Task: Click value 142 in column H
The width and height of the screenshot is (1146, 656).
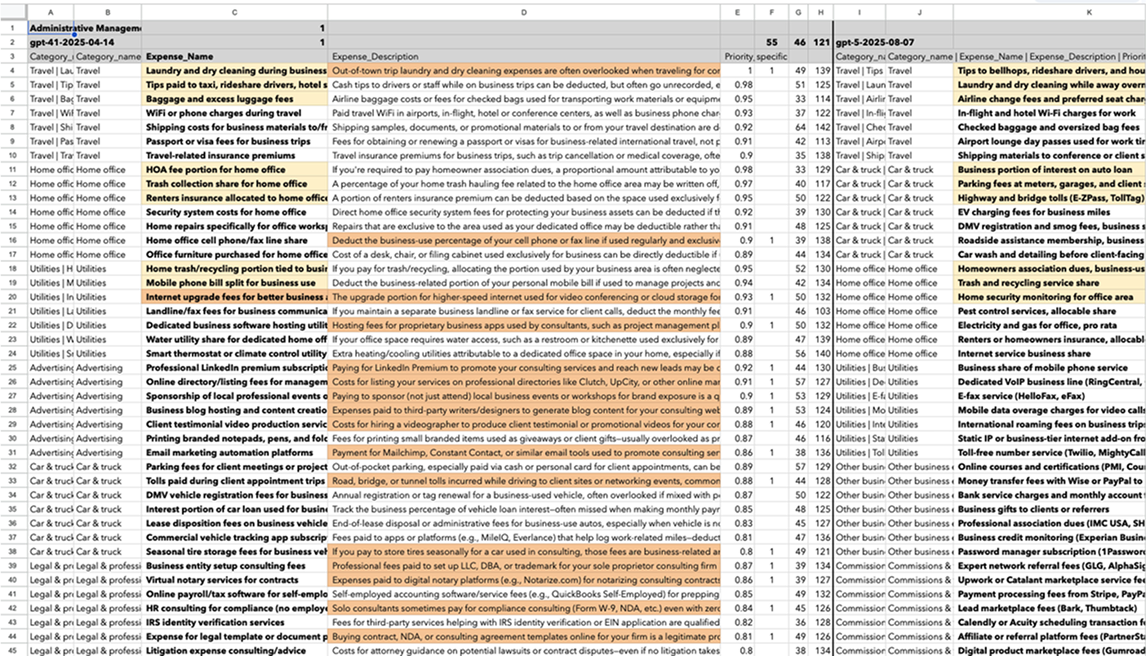Action: coord(821,127)
